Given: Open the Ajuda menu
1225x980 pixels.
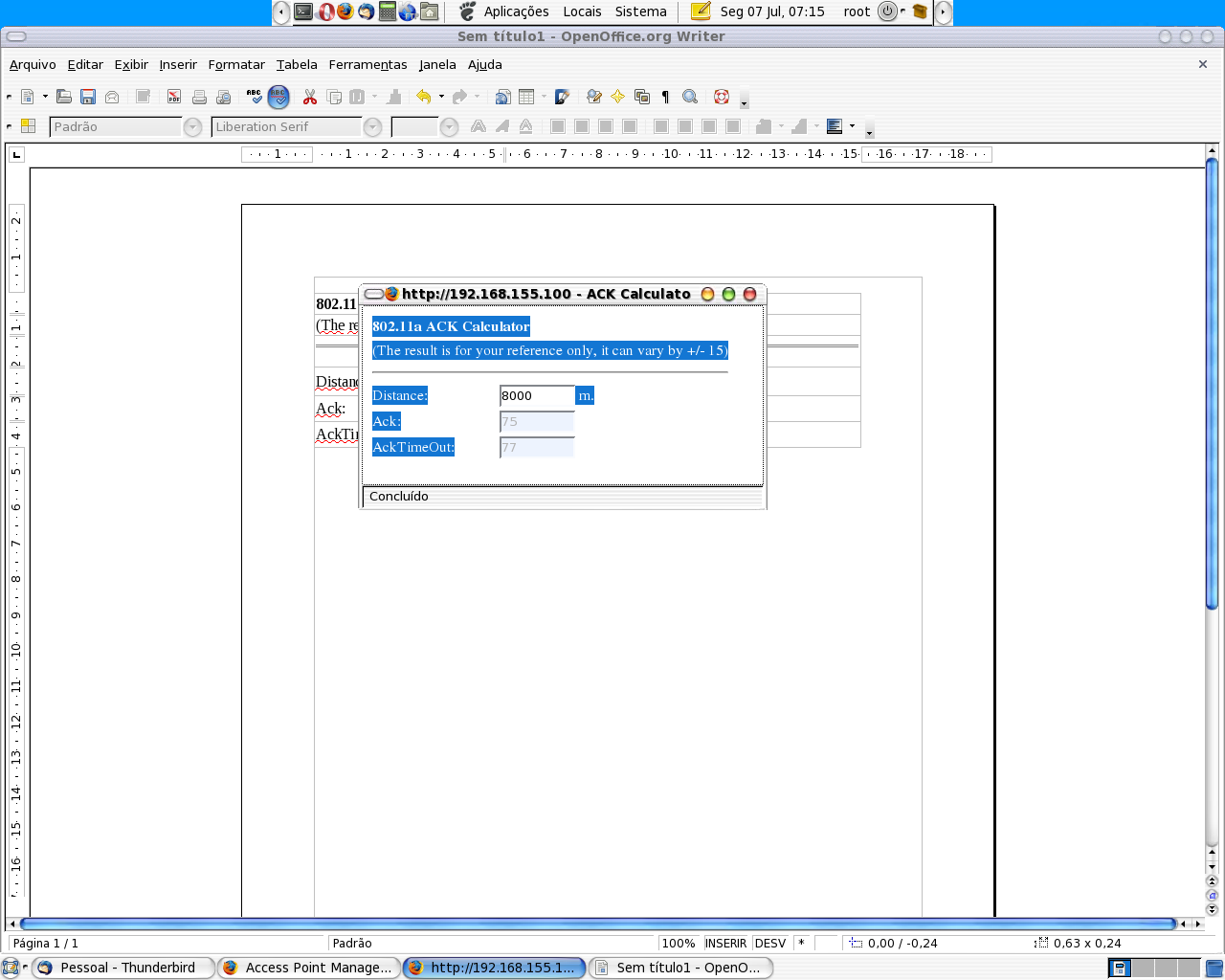Looking at the screenshot, I should (485, 65).
